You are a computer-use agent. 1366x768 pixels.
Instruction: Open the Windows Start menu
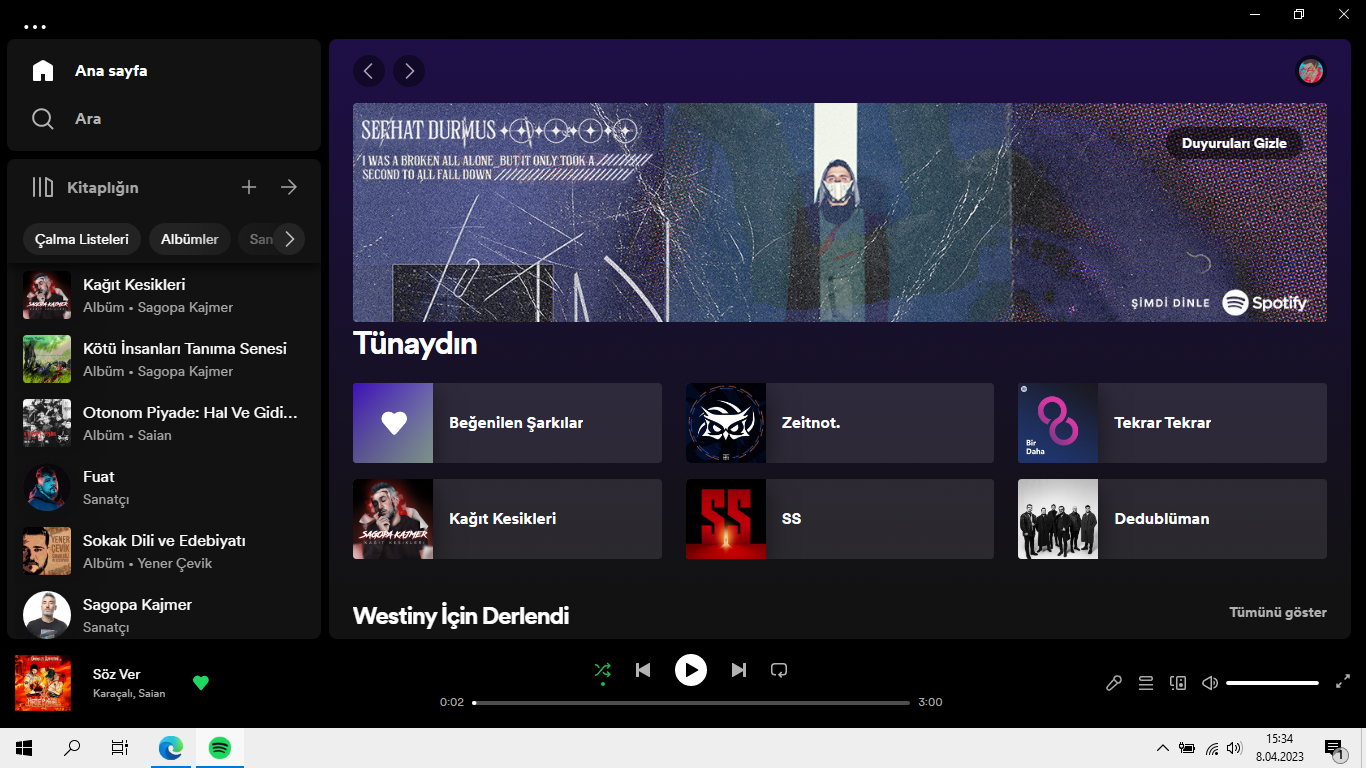24,748
